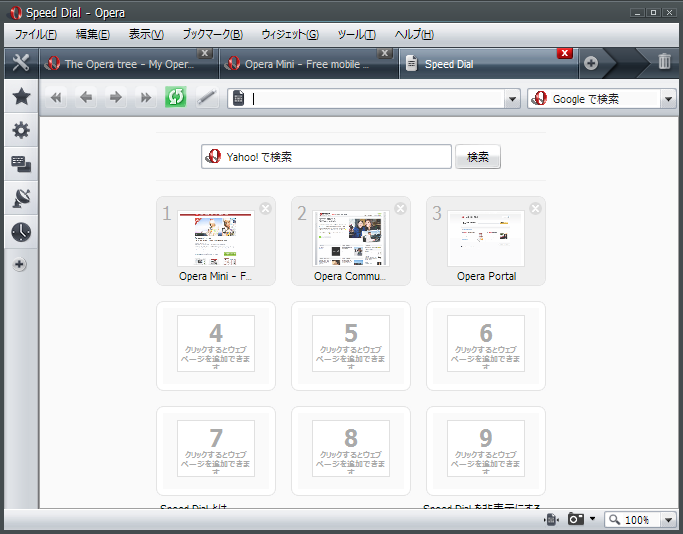Image resolution: width=683 pixels, height=534 pixels.
Task: Open the ヘルプ menu
Action: pos(414,34)
